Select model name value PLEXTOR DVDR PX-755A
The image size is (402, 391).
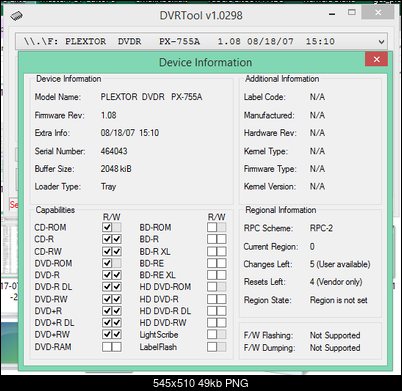[151, 97]
